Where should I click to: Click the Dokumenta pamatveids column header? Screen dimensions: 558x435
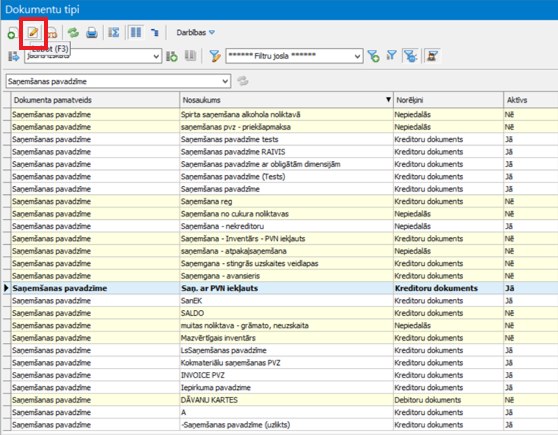click(x=95, y=100)
